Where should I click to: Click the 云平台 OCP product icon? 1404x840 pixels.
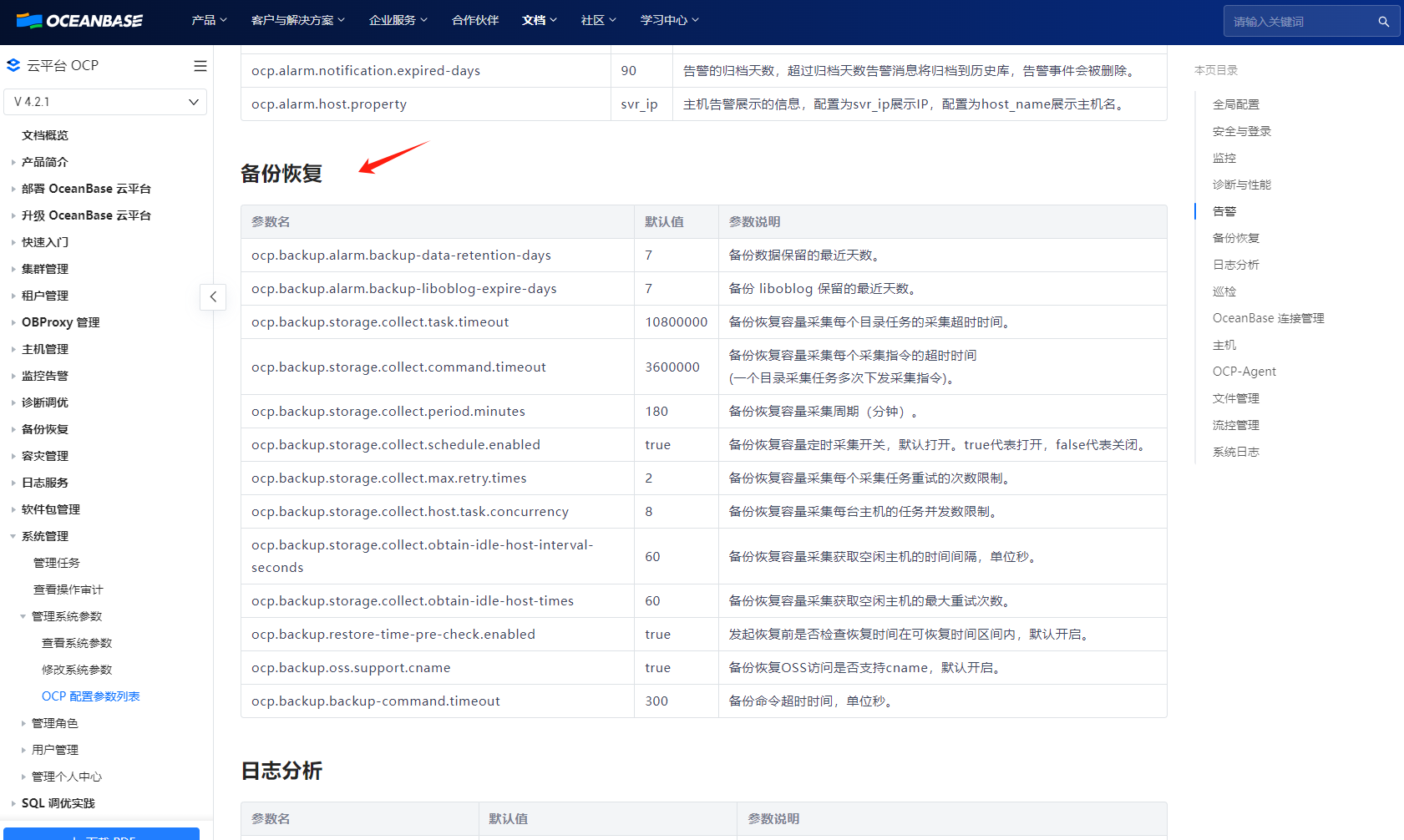pos(13,65)
